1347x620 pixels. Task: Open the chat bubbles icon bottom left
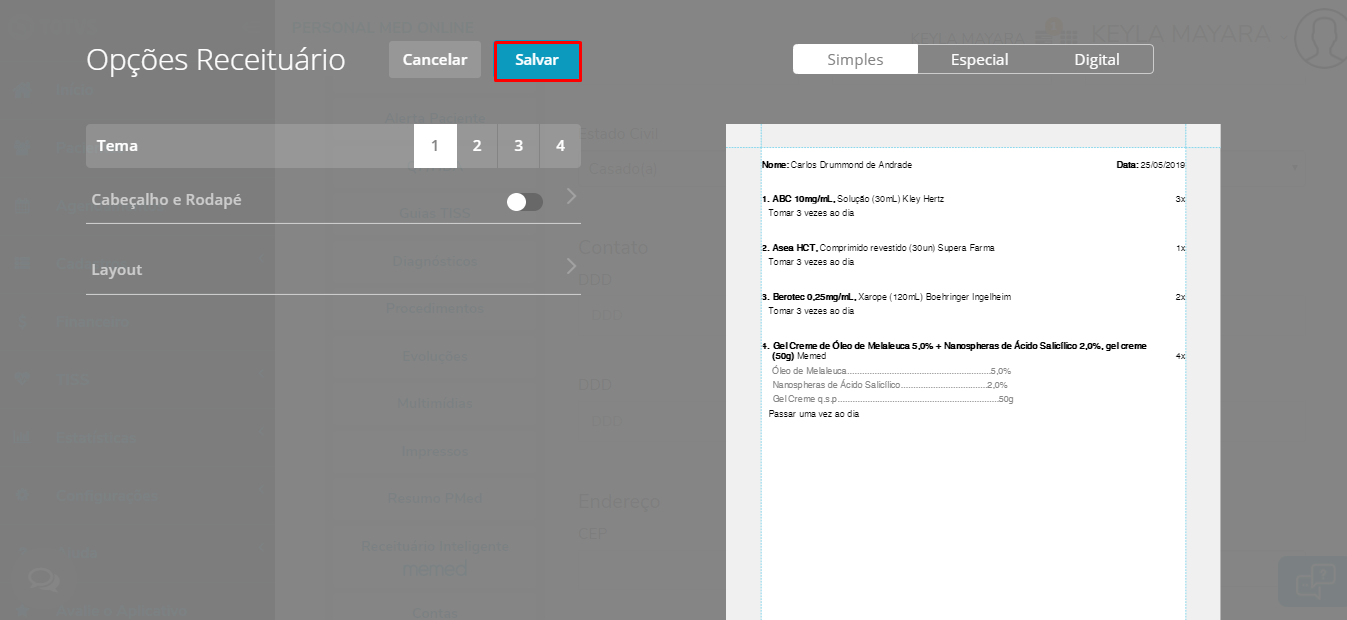[x=44, y=579]
